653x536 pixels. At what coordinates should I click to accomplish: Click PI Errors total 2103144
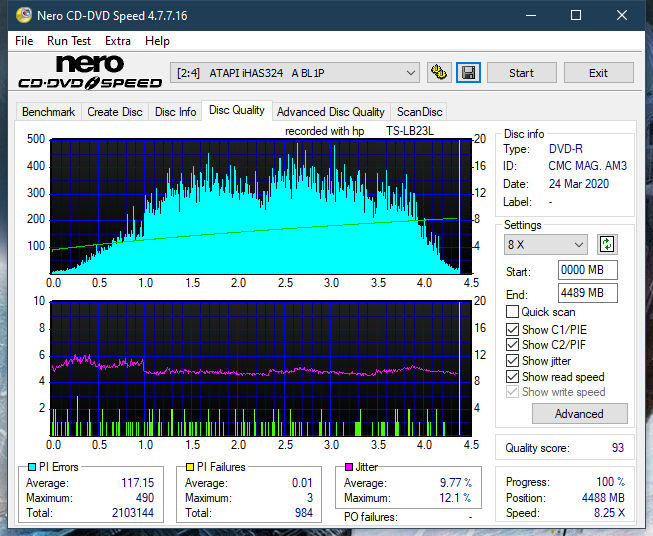[x=133, y=513]
